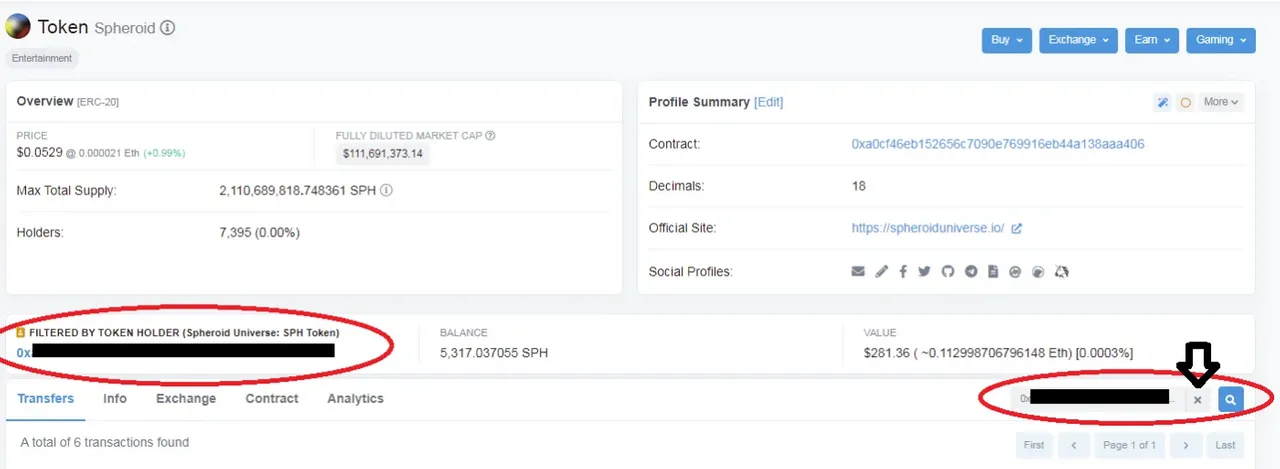The width and height of the screenshot is (1280, 469).
Task: Click the Last page button
Action: pos(1225,445)
